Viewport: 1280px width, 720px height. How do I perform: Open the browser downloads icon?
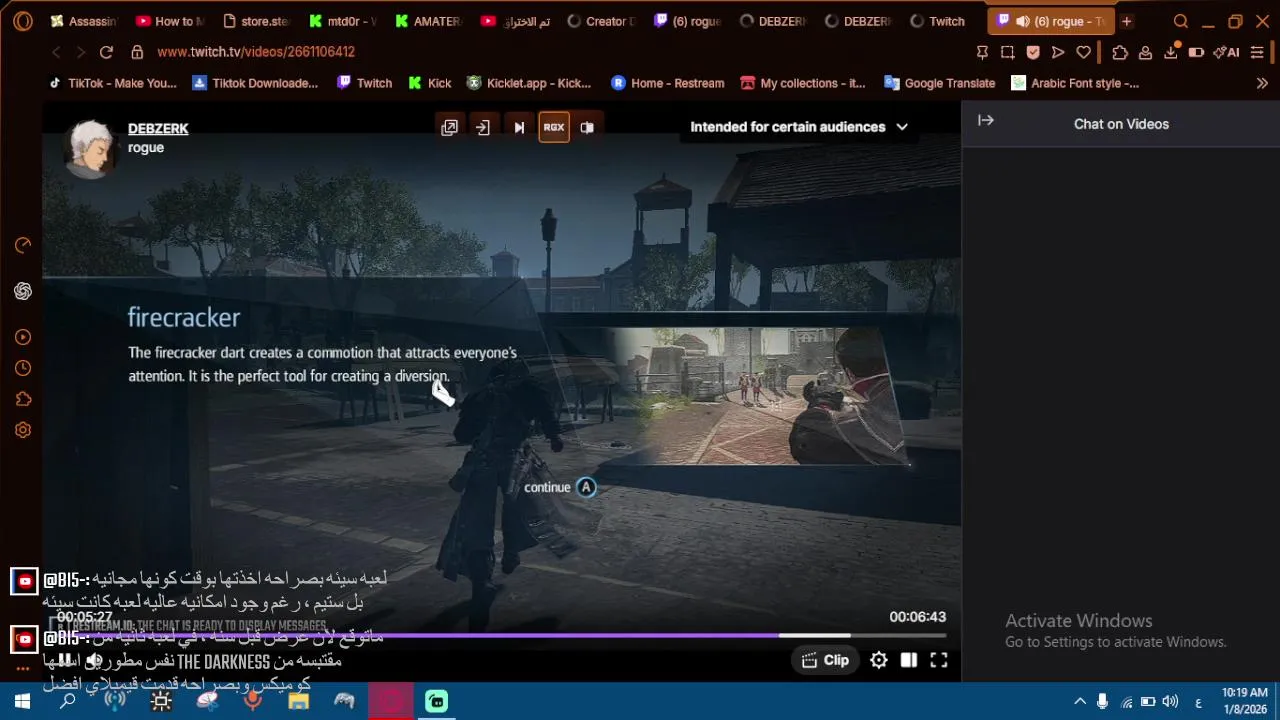tap(1170, 52)
